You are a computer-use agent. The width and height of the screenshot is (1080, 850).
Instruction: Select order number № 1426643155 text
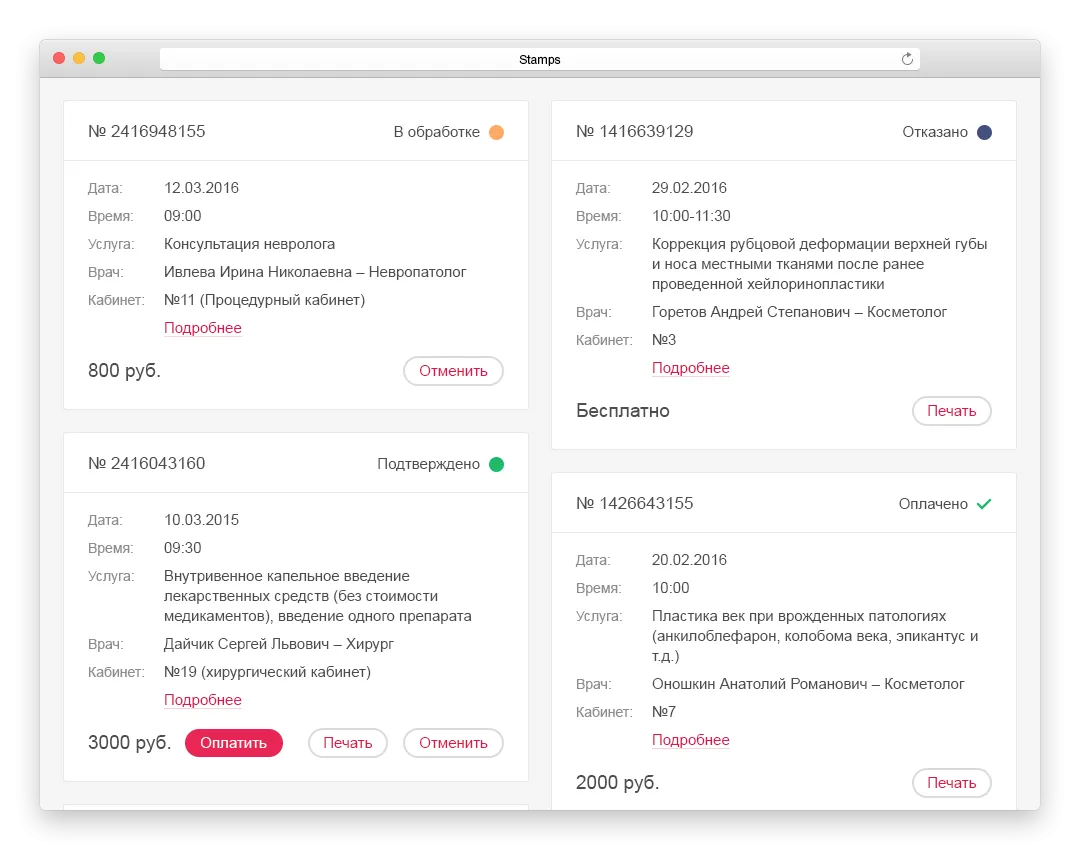pos(634,504)
